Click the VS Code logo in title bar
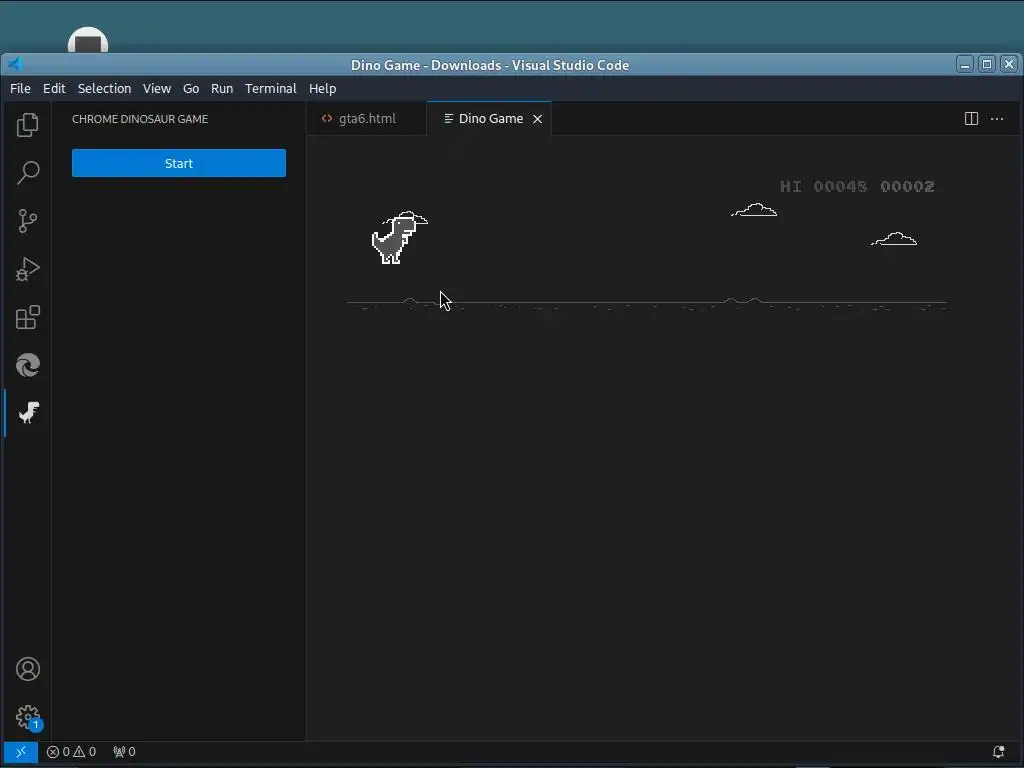The height and width of the screenshot is (768, 1024). click(15, 64)
